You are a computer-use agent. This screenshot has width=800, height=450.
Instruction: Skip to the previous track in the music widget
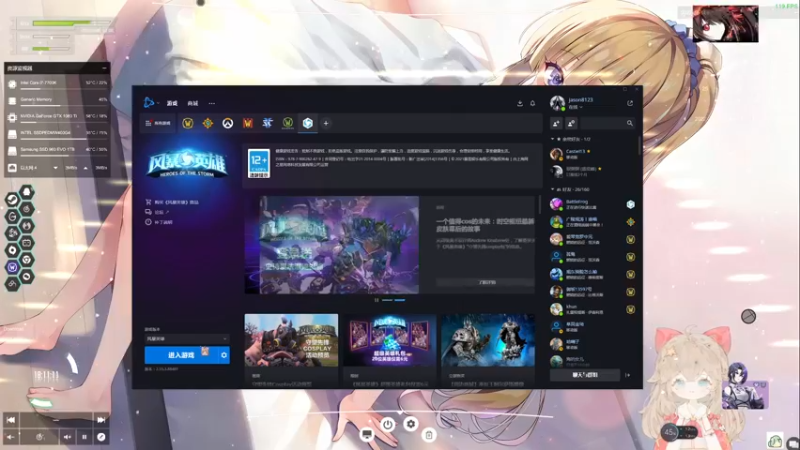coord(10,420)
